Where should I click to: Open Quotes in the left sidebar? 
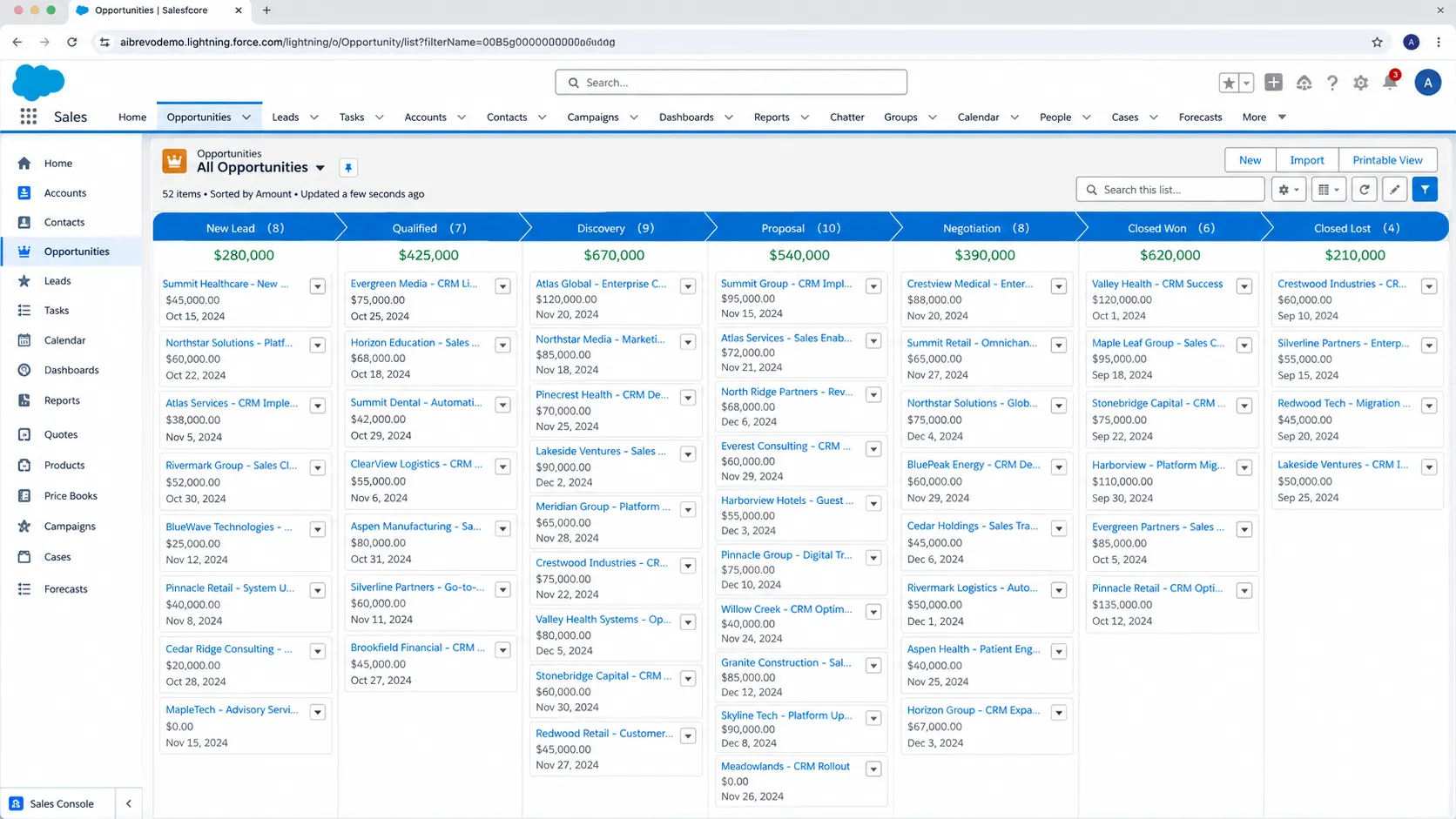(60, 434)
